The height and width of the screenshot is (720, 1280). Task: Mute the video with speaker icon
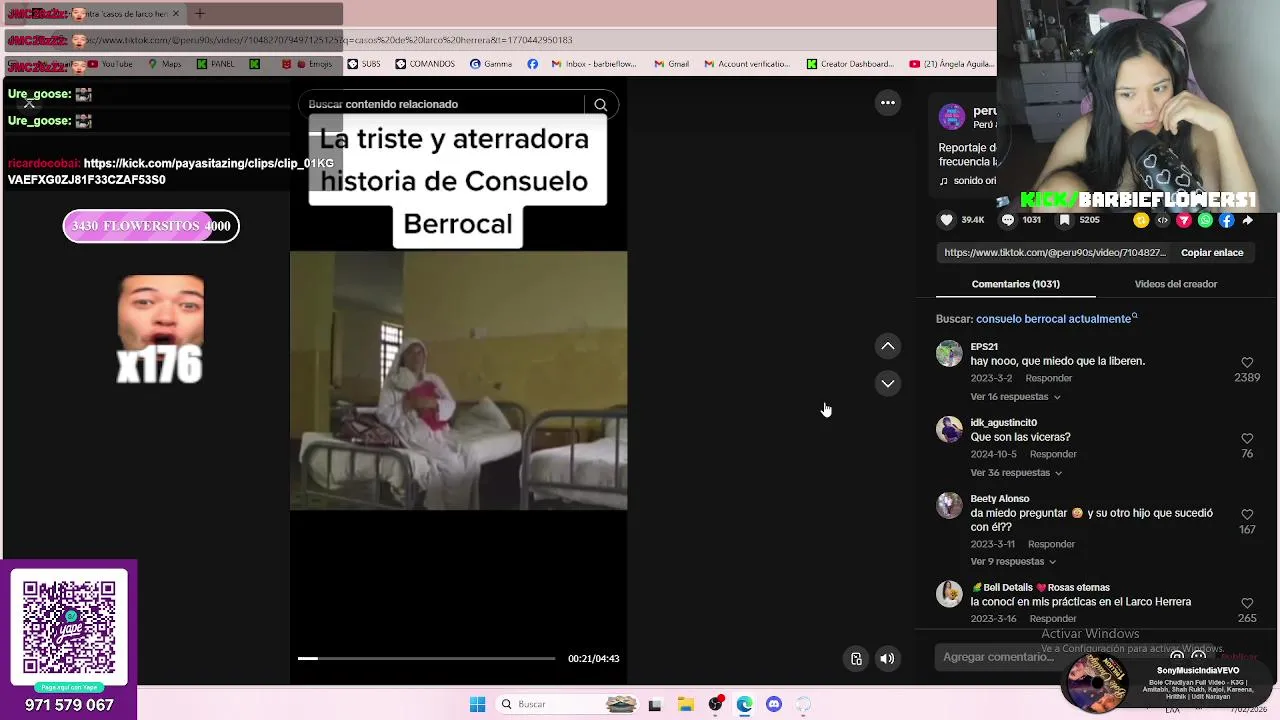(887, 658)
